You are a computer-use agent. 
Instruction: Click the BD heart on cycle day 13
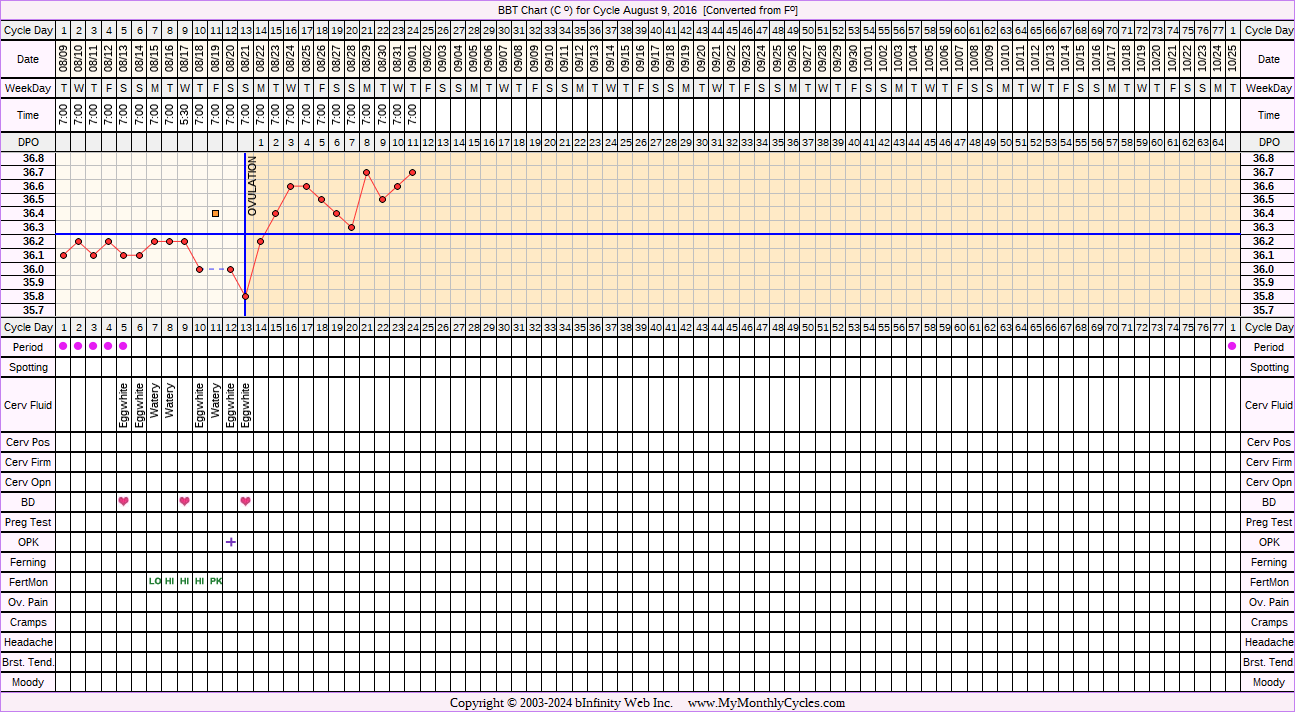click(x=245, y=502)
